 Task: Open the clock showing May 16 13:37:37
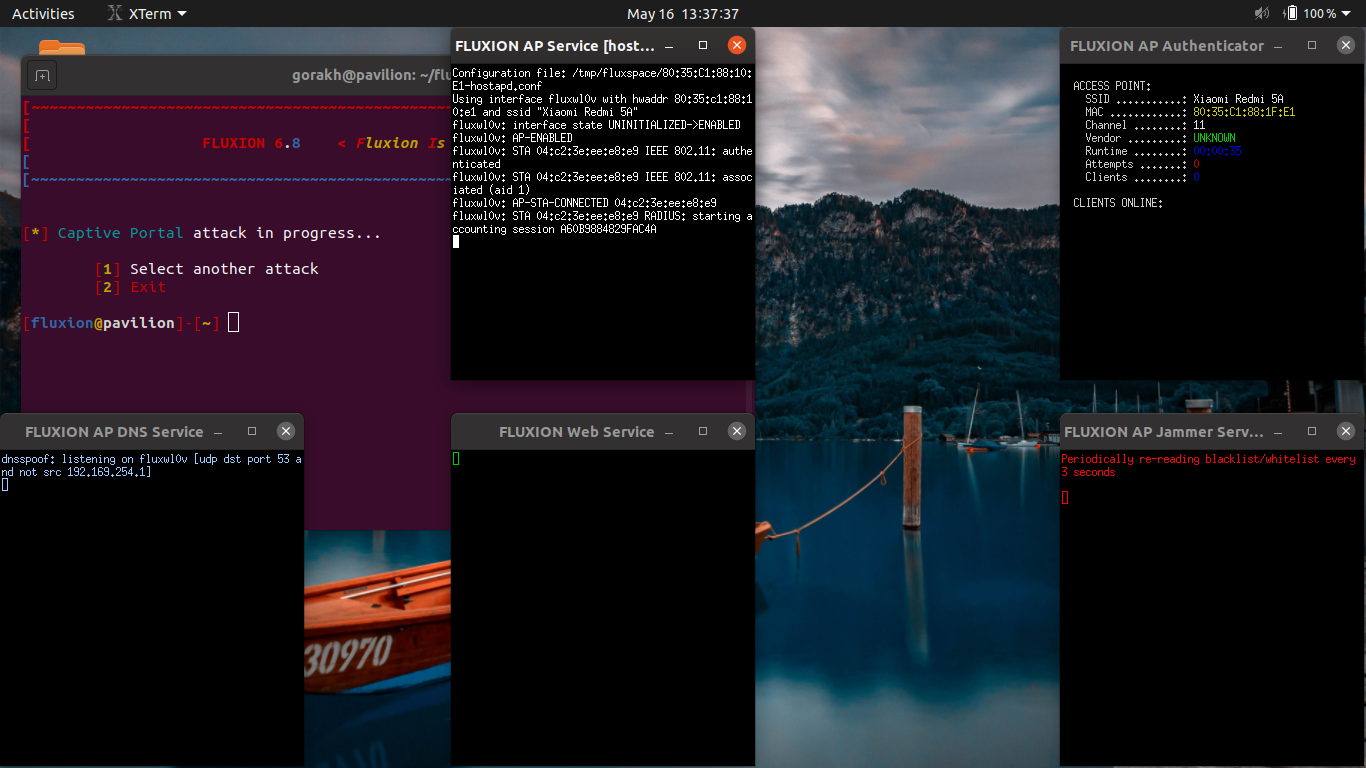(682, 14)
